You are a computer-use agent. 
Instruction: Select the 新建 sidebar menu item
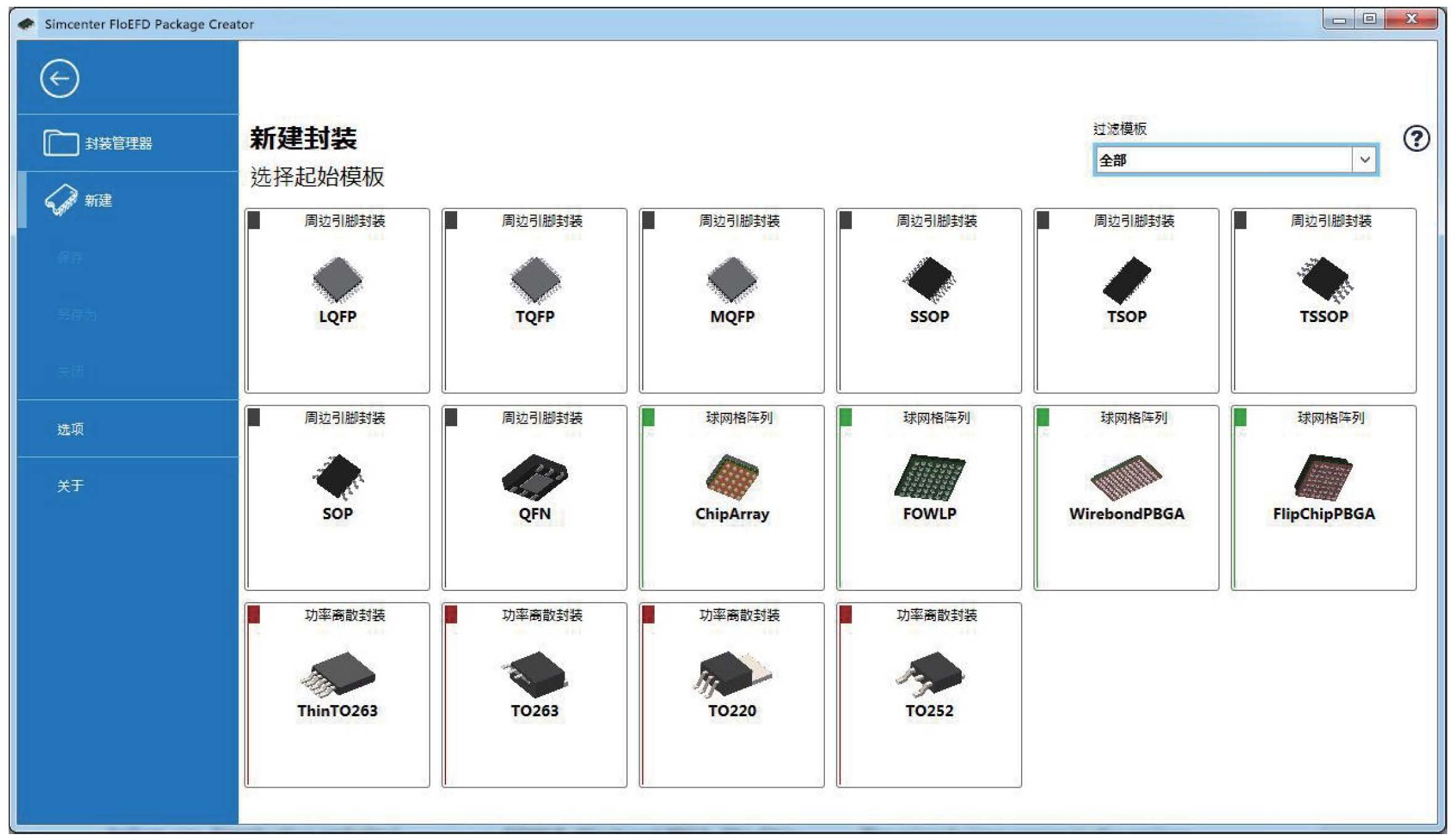(x=128, y=200)
